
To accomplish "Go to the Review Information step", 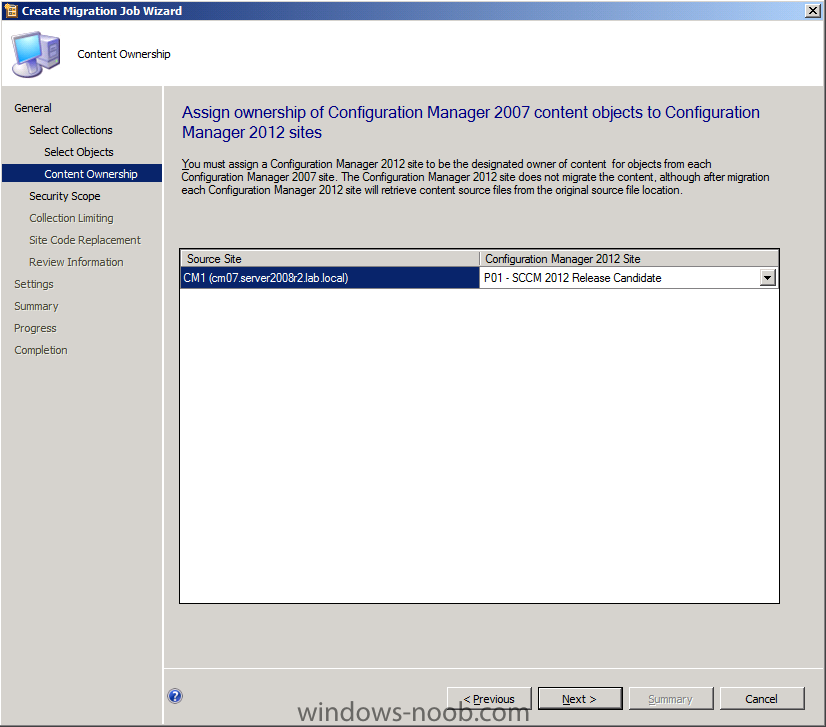I will (x=76, y=262).
